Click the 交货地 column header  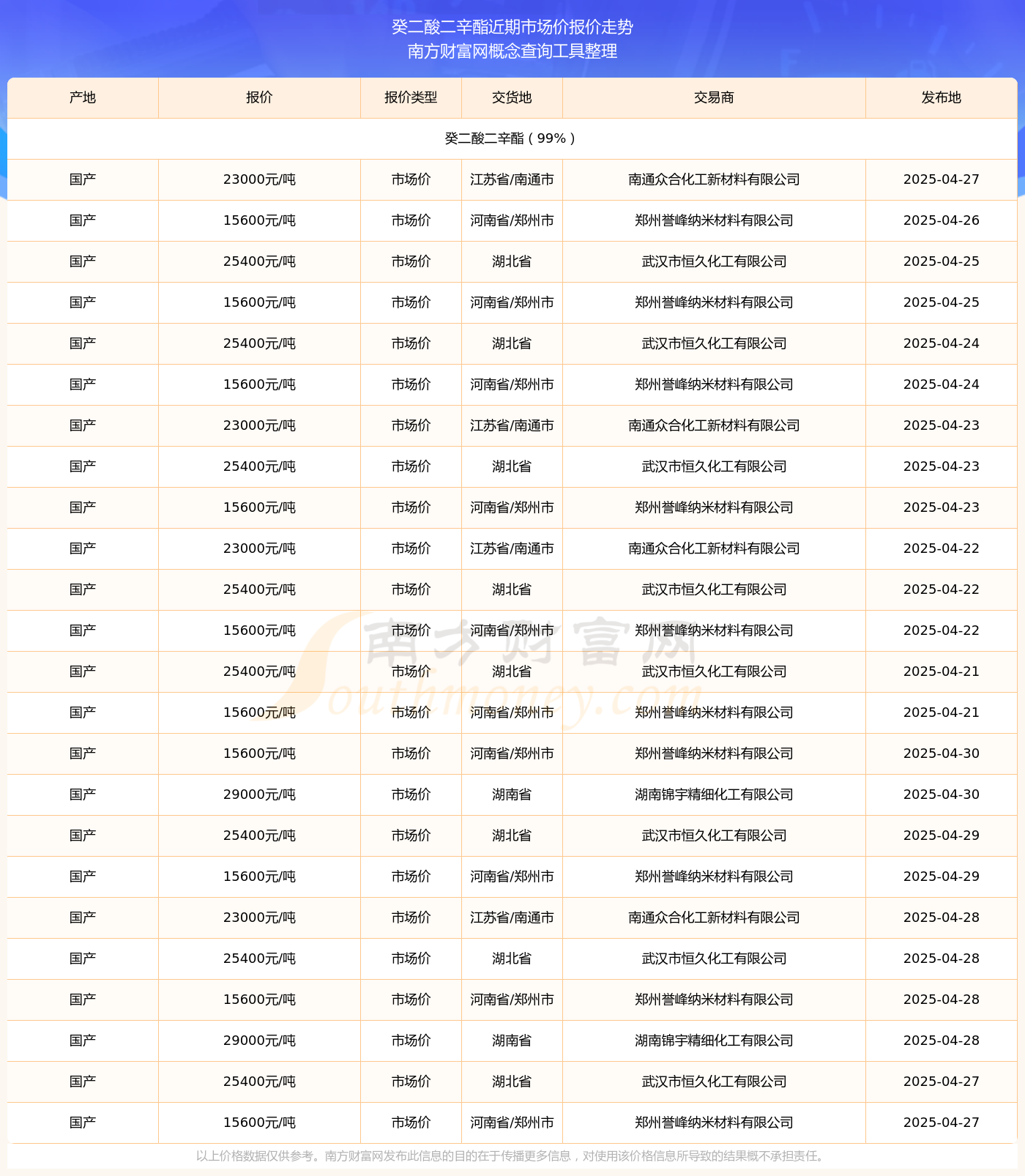(512, 97)
